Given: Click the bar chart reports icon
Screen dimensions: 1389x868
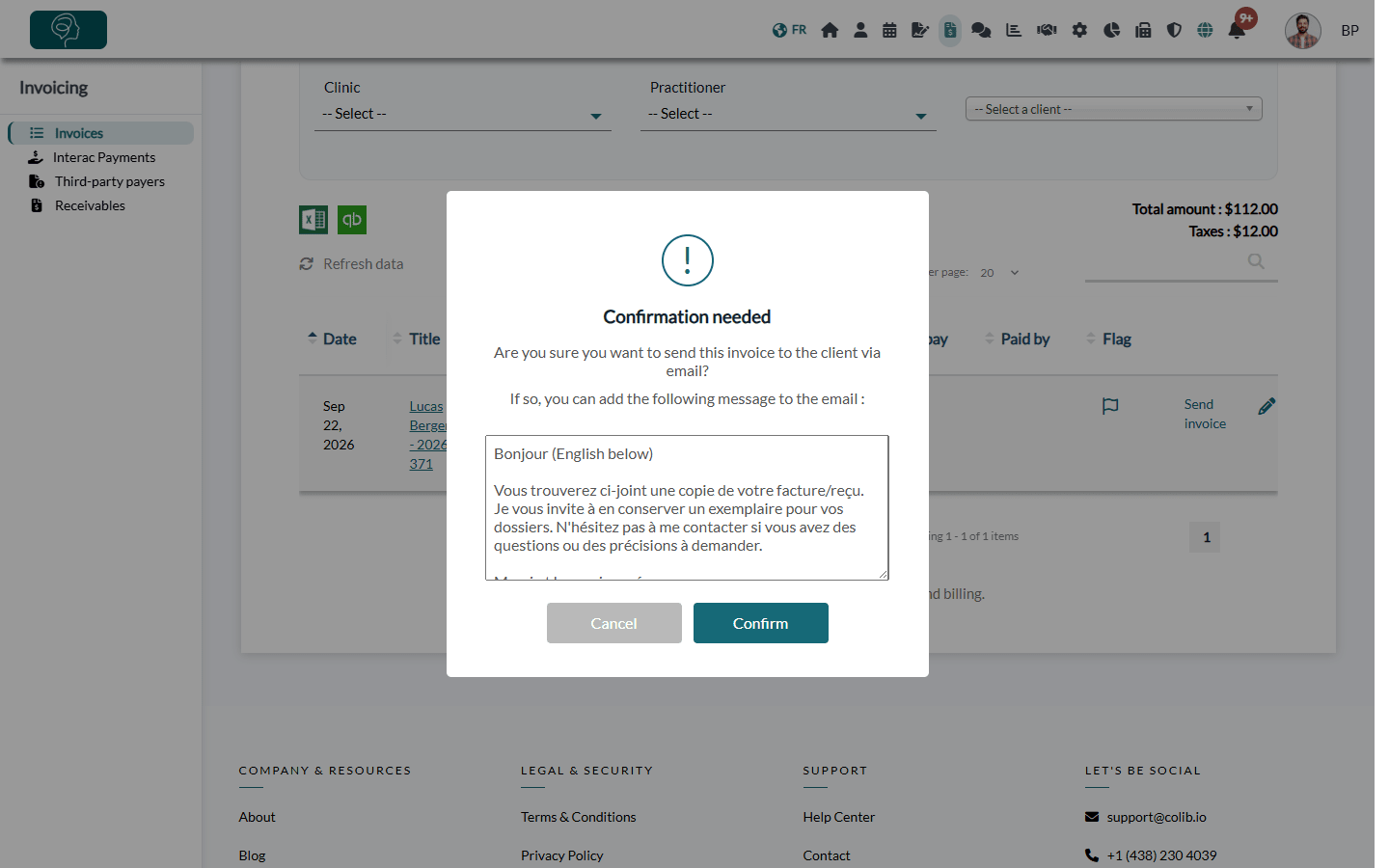Looking at the screenshot, I should (x=1014, y=30).
